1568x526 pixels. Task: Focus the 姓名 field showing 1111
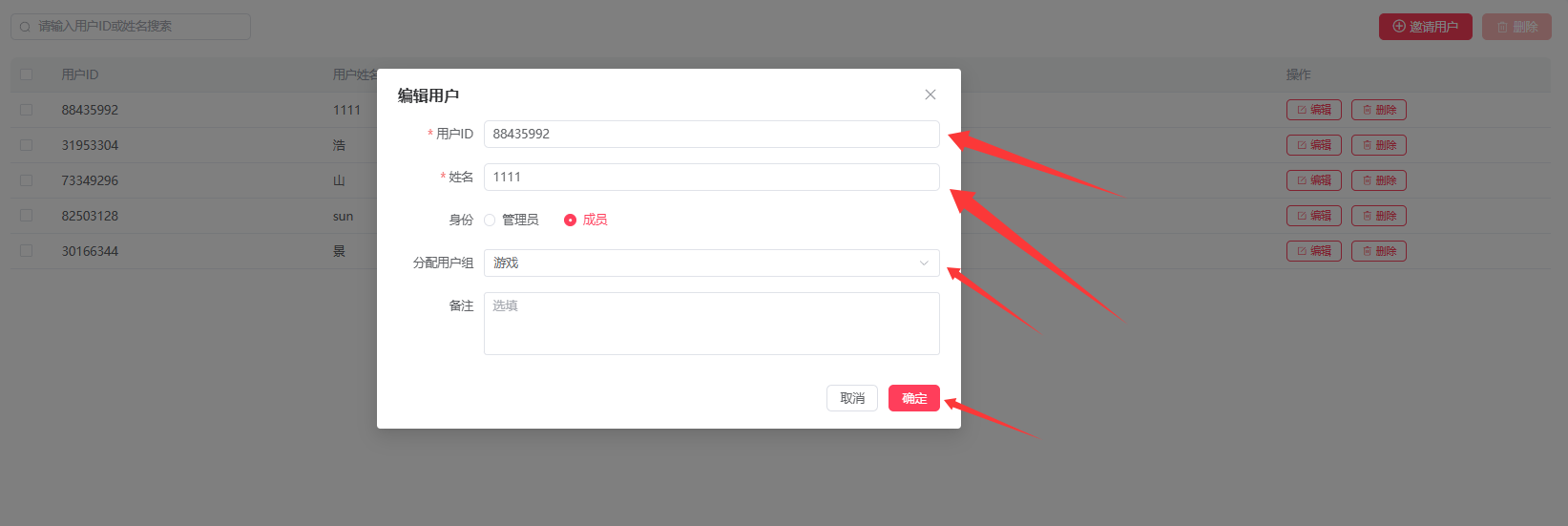point(712,177)
